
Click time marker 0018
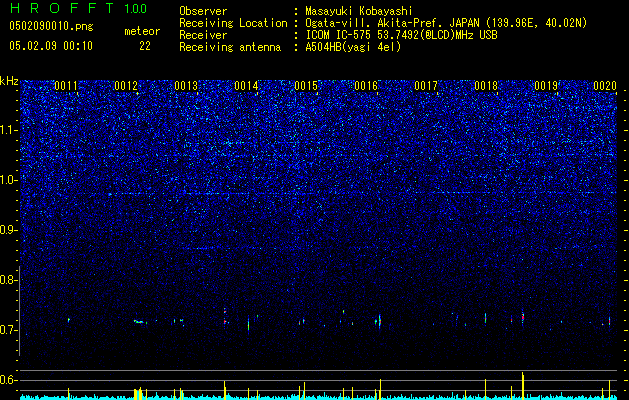coord(486,86)
